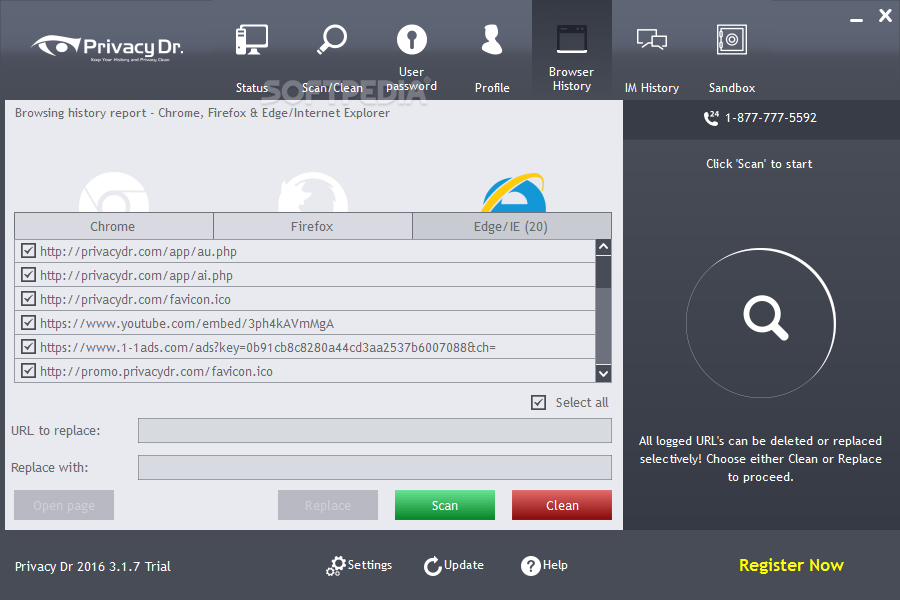Select the https://www.youtube.com/embed/3ph4kAVmMgA URL text
The image size is (900, 600).
coord(187,324)
